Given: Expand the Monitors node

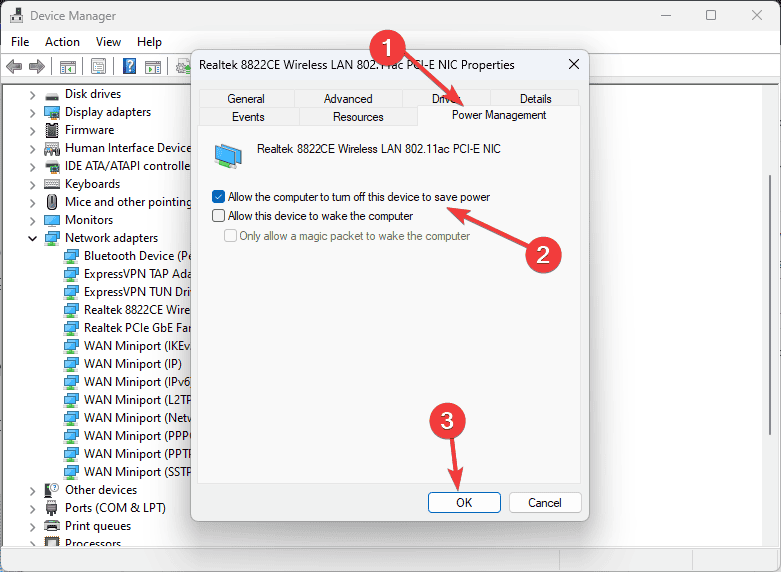Looking at the screenshot, I should point(32,220).
